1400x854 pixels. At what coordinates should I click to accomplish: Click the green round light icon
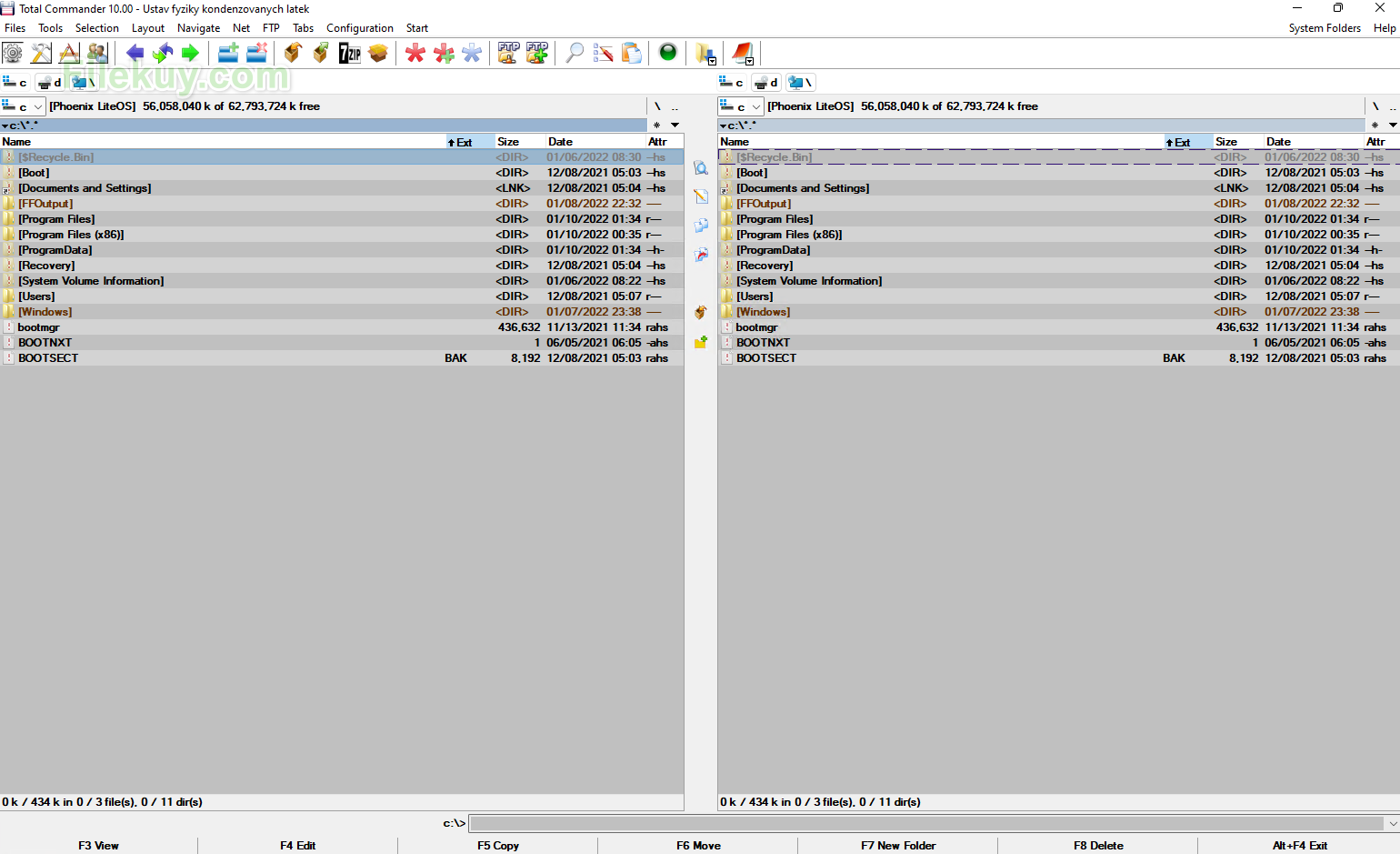[x=668, y=53]
